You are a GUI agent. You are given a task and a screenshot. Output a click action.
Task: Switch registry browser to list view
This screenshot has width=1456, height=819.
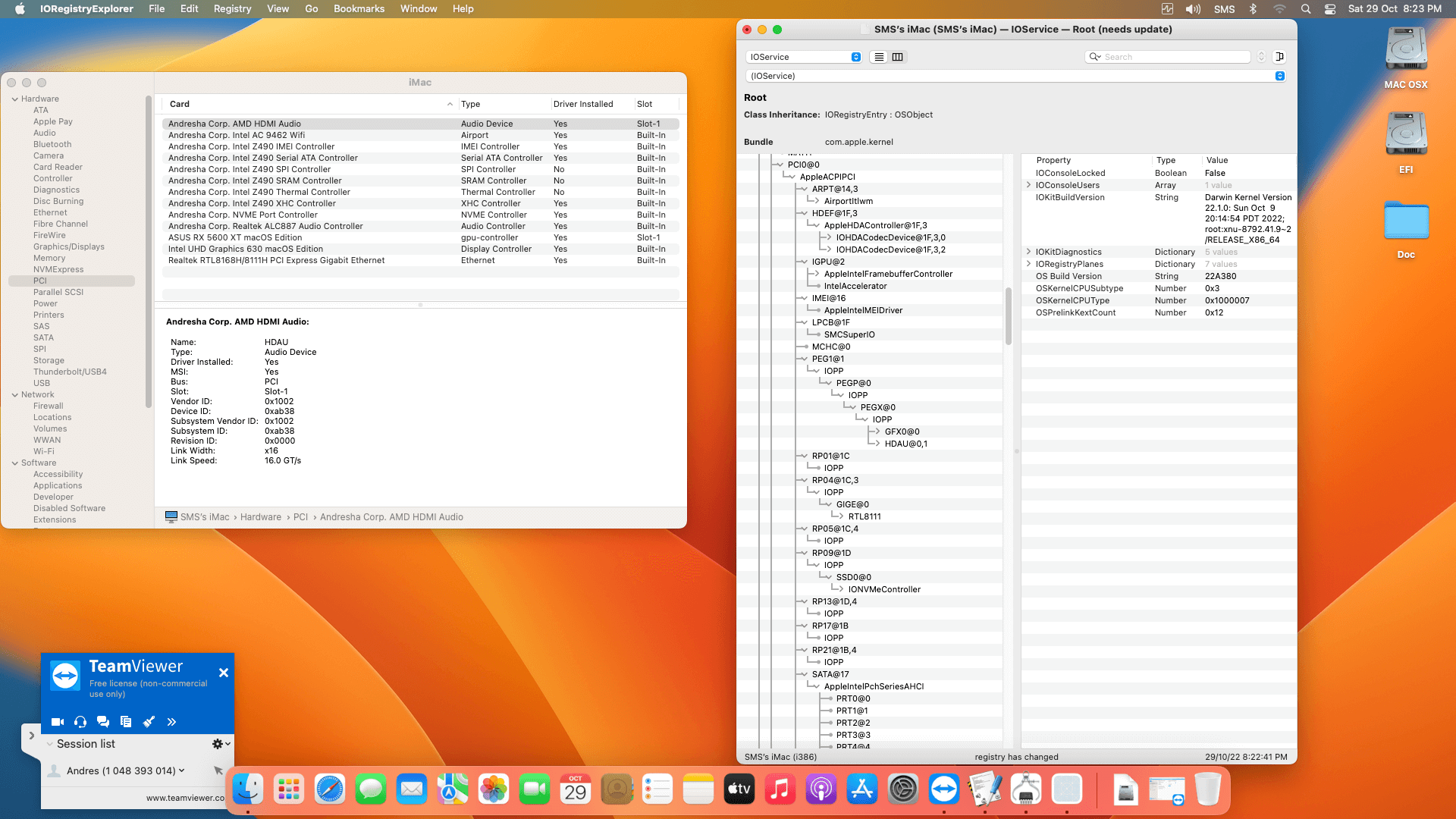pyautogui.click(x=879, y=57)
